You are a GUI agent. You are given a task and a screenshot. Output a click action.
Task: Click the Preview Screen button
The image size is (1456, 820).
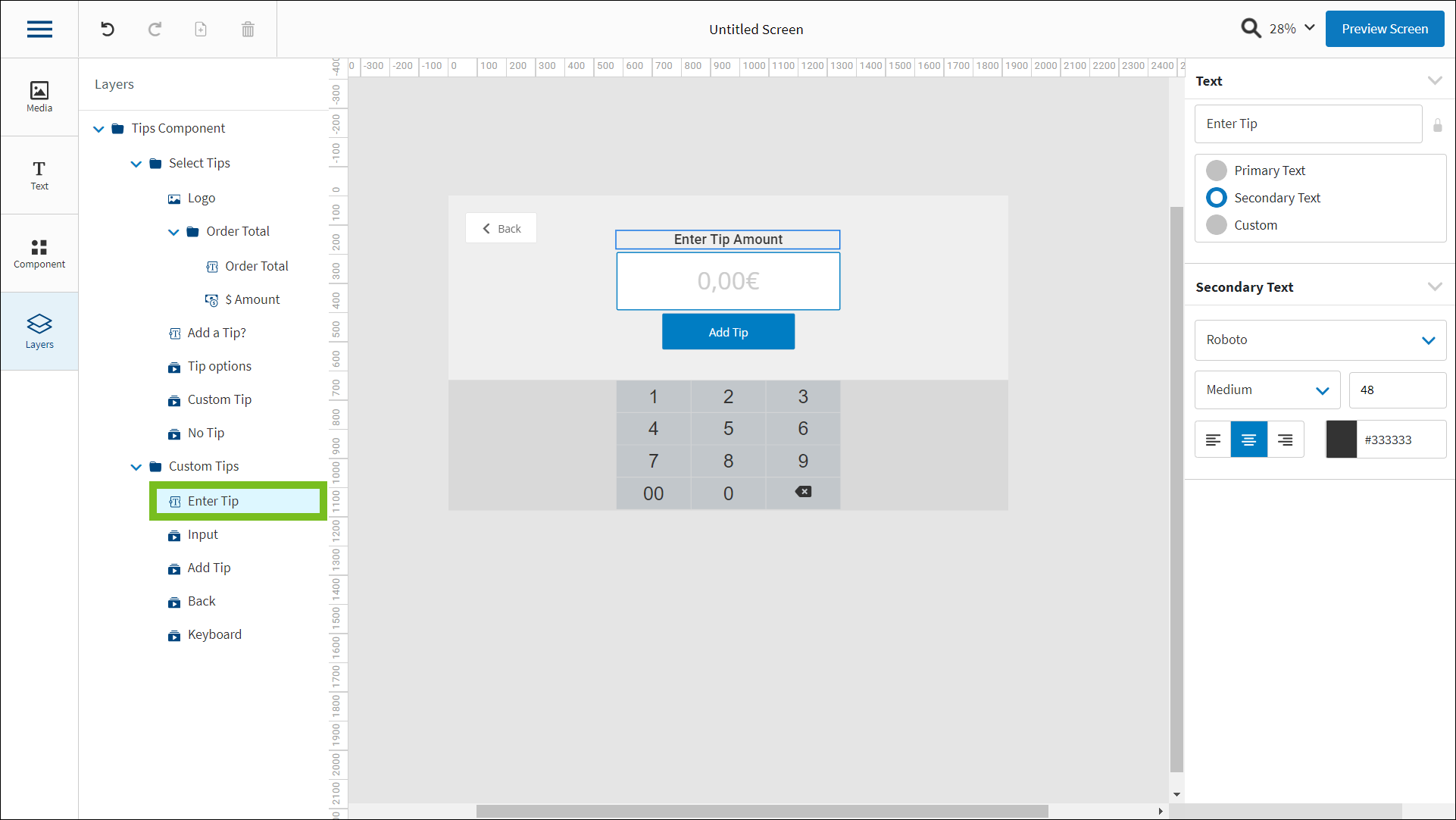coord(1384,29)
